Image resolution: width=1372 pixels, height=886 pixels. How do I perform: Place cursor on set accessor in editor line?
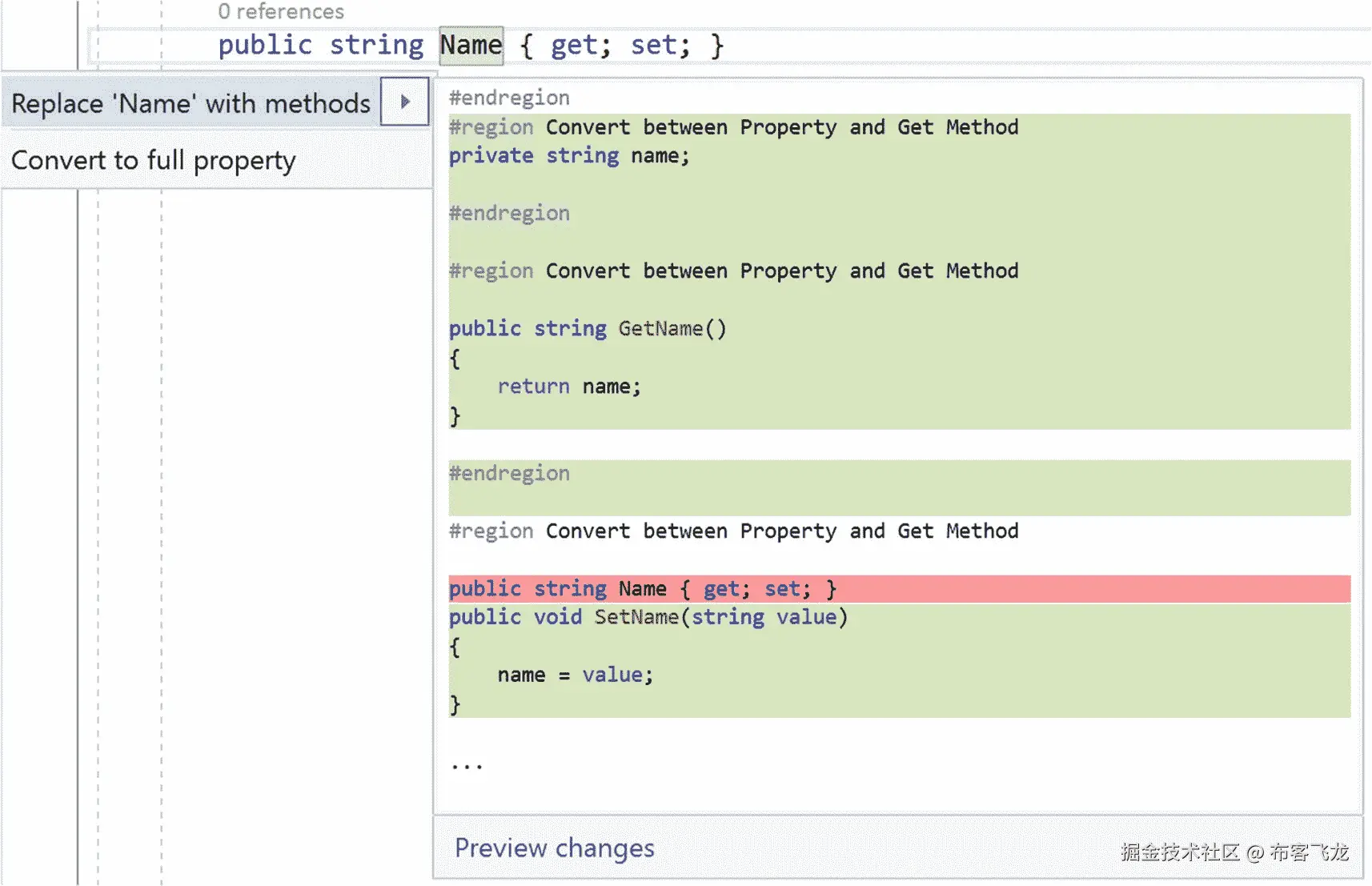coord(653,45)
